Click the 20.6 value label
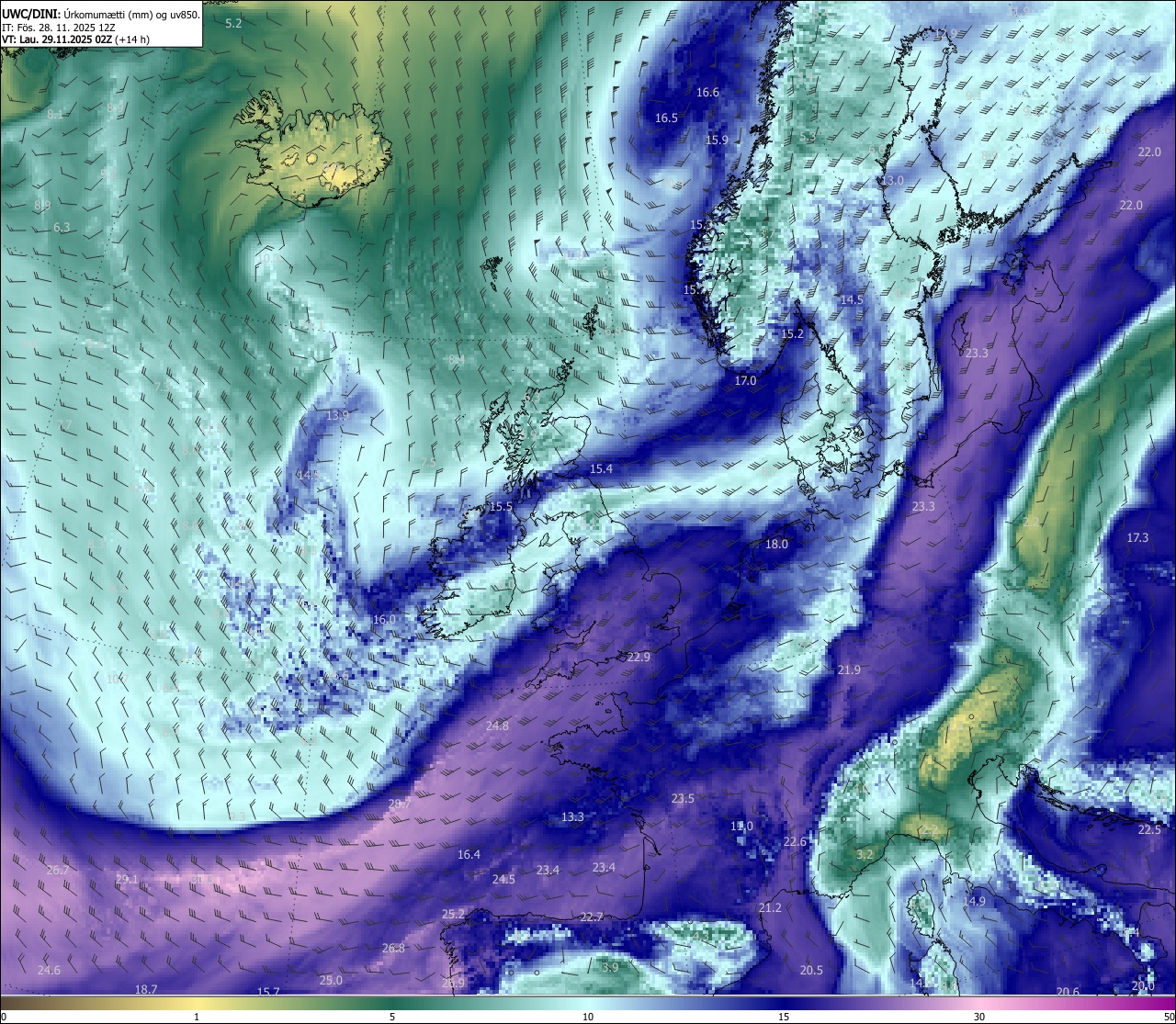Viewport: 1176px width, 1024px height. [x=1068, y=991]
